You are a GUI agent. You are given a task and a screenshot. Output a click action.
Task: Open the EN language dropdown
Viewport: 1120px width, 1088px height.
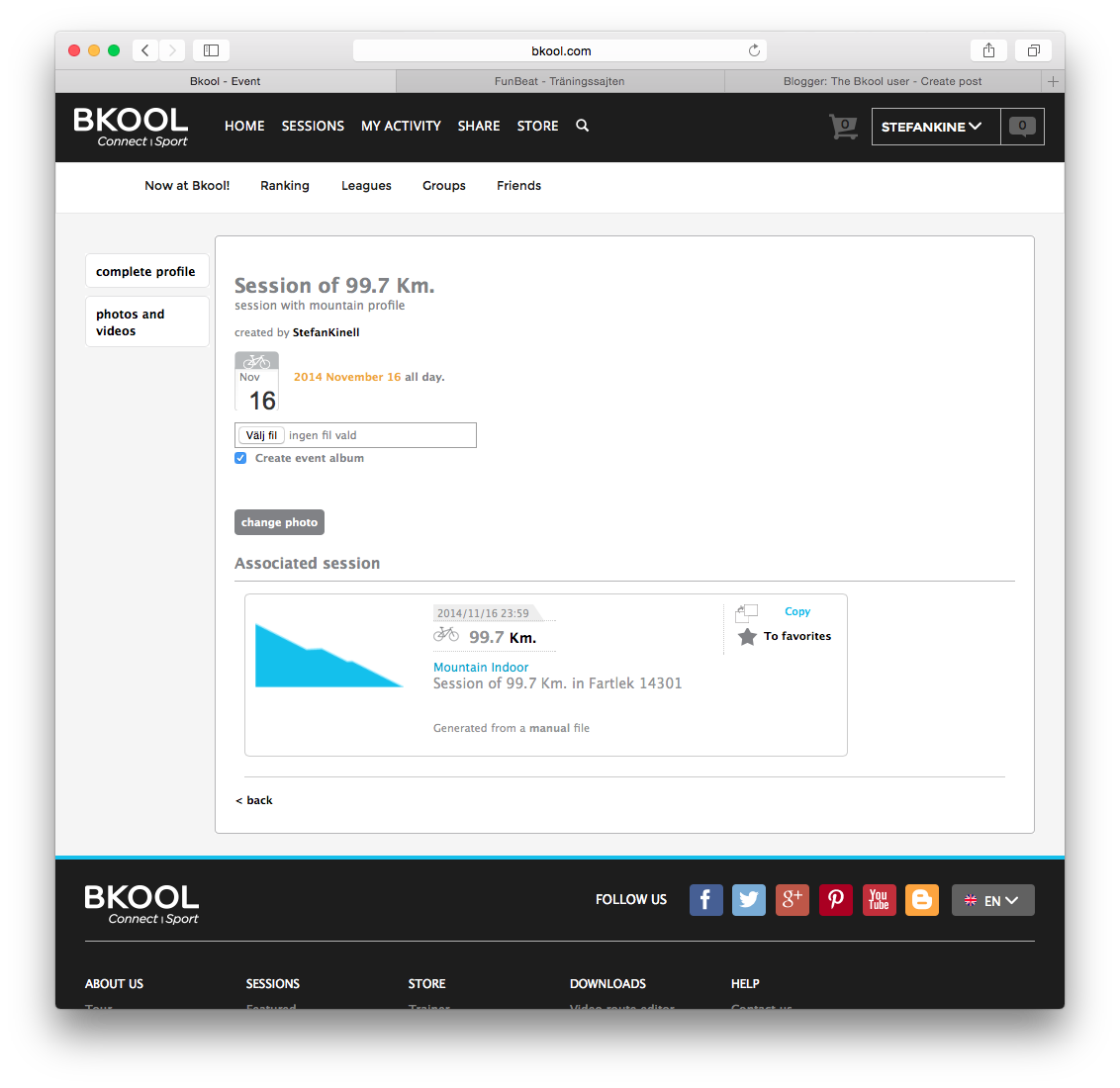tap(992, 900)
